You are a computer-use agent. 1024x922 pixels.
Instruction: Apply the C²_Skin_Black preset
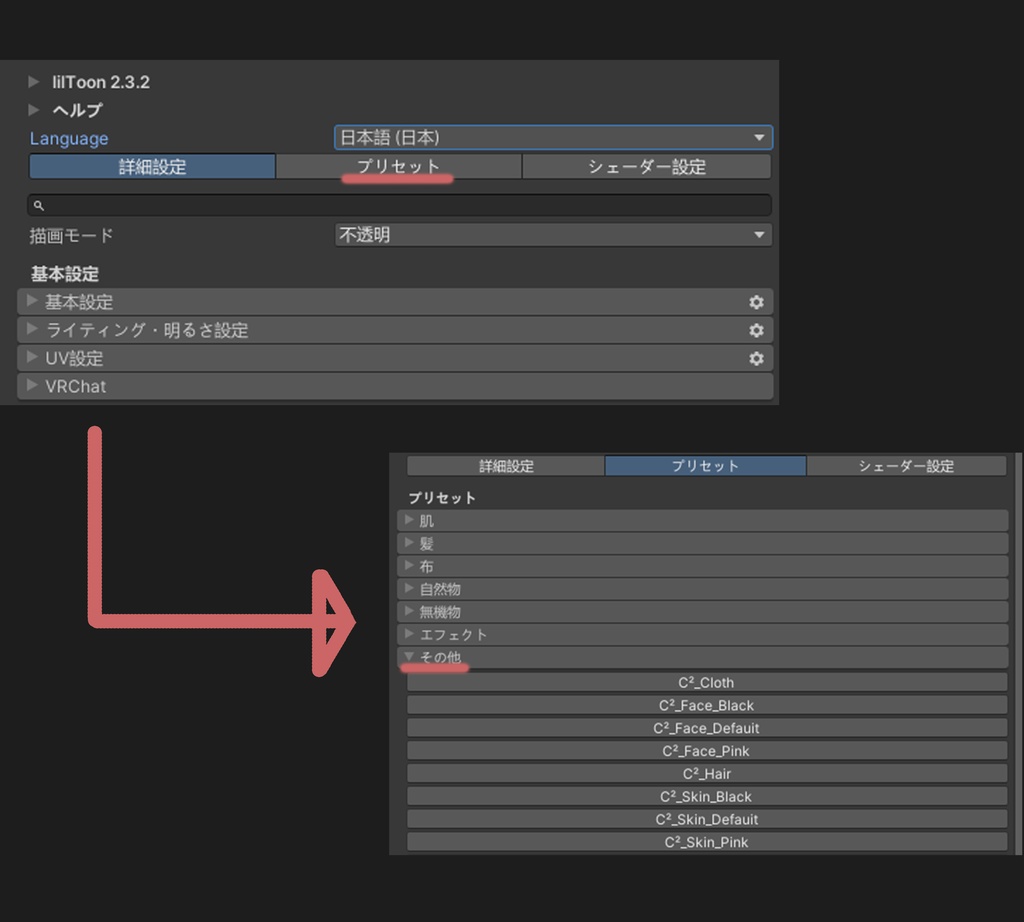click(707, 797)
